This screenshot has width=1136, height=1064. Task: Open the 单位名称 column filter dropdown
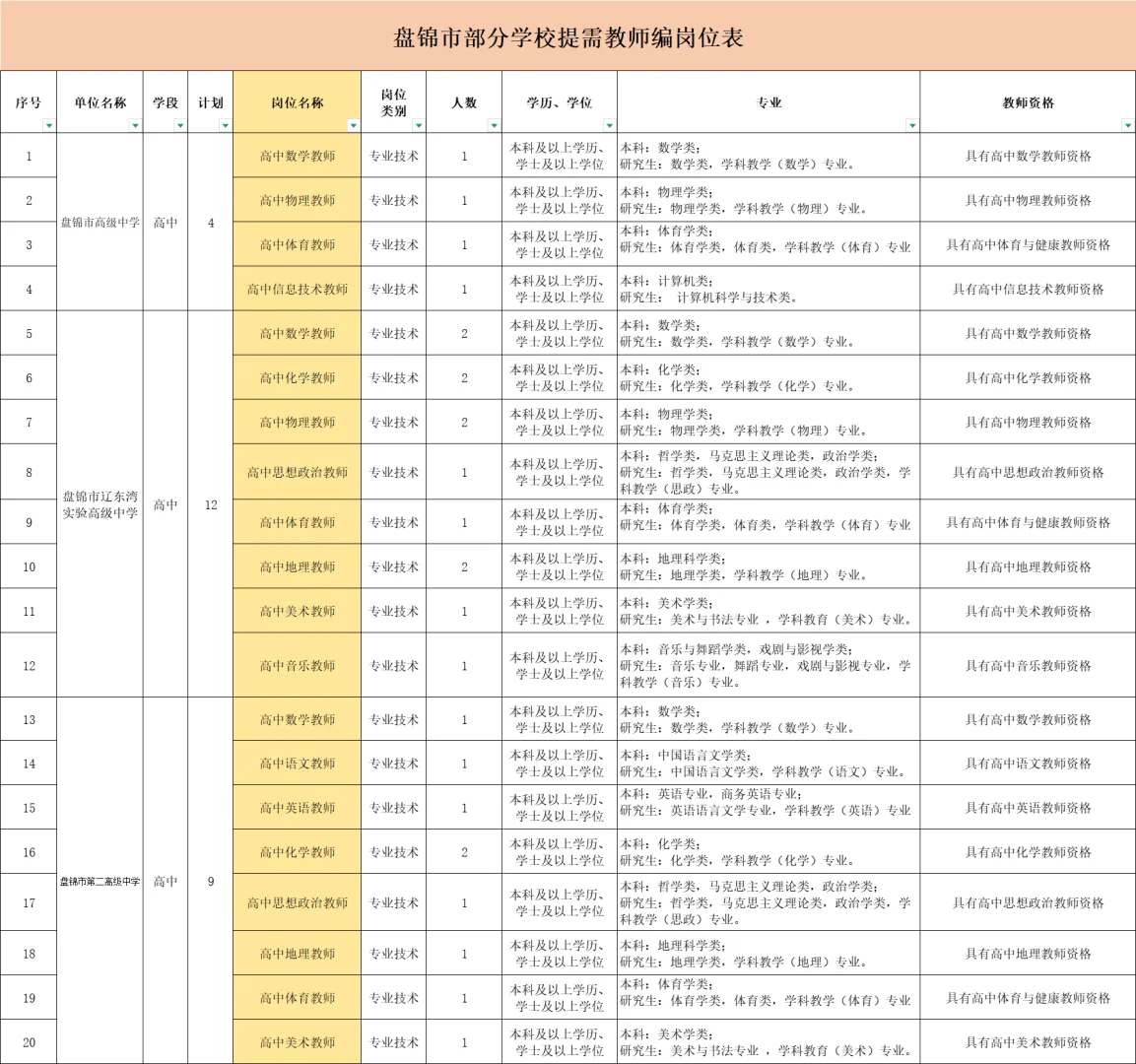136,125
